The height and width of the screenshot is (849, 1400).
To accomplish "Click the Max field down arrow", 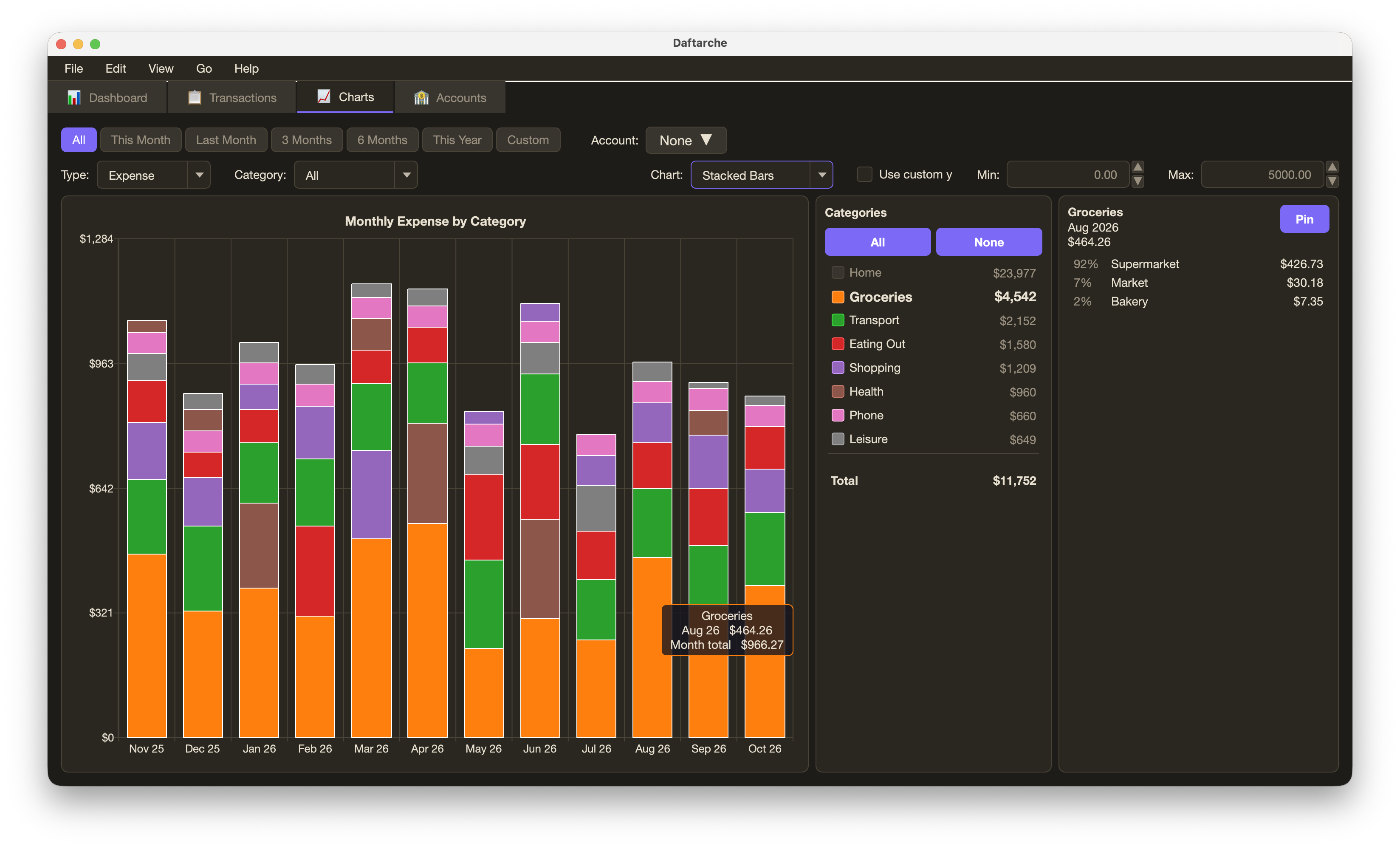I will (x=1332, y=181).
